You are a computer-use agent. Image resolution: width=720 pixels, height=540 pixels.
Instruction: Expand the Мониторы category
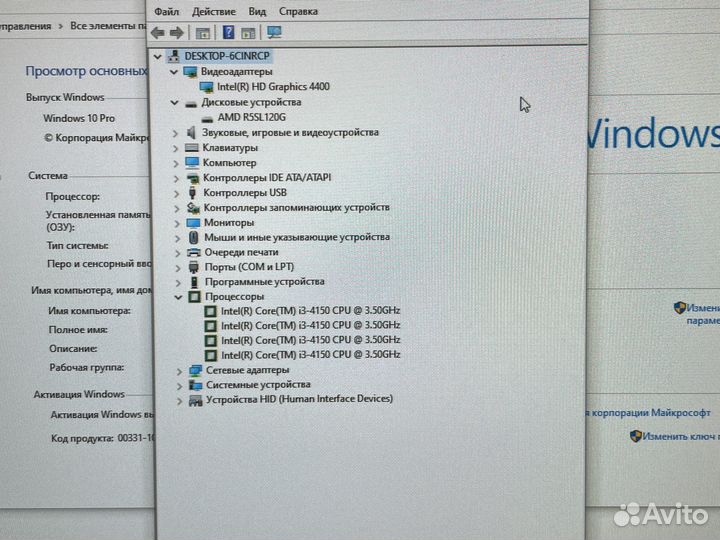(177, 224)
